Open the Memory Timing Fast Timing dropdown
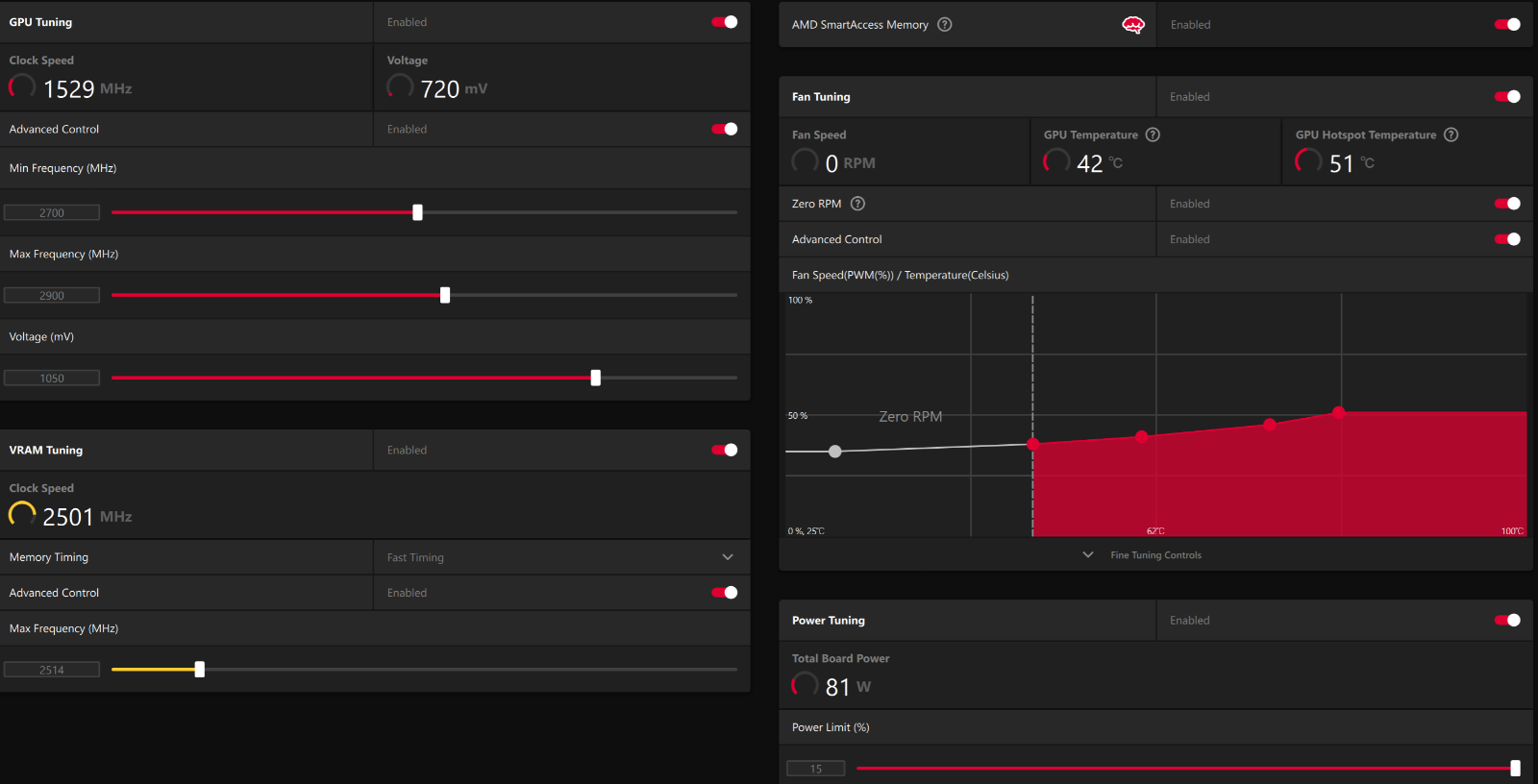1538x784 pixels. click(x=561, y=557)
